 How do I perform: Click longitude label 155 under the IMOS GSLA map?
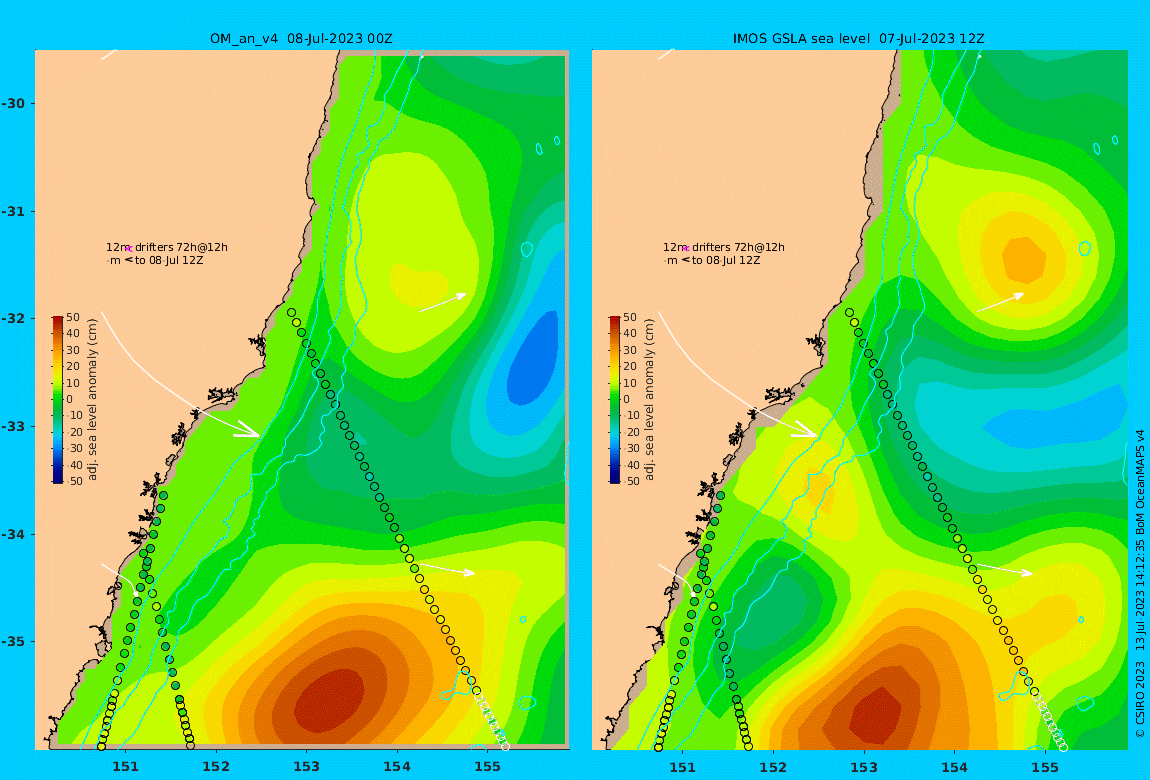[x=1044, y=767]
